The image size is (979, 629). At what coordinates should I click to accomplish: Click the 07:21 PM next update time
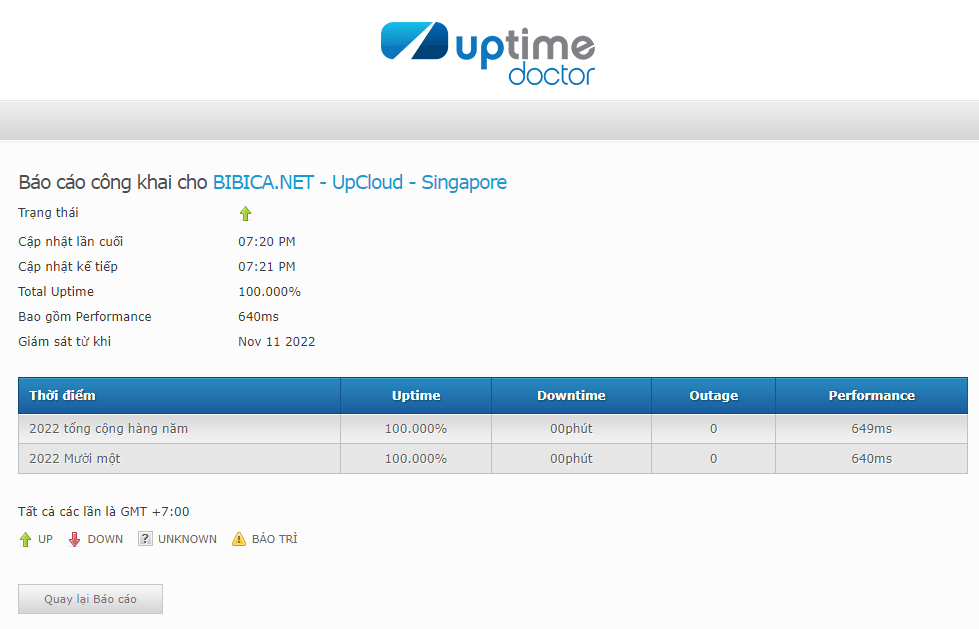[x=267, y=267]
